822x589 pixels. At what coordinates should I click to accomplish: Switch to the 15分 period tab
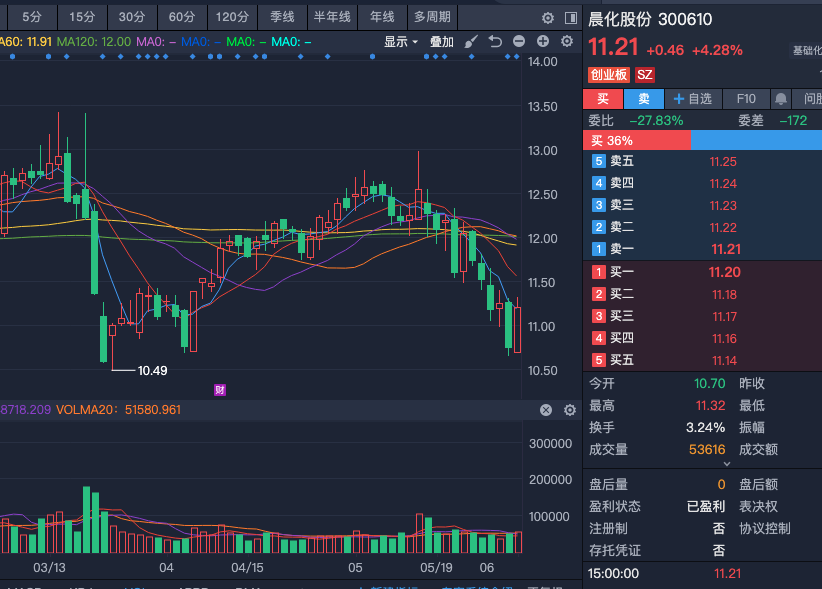pos(82,17)
